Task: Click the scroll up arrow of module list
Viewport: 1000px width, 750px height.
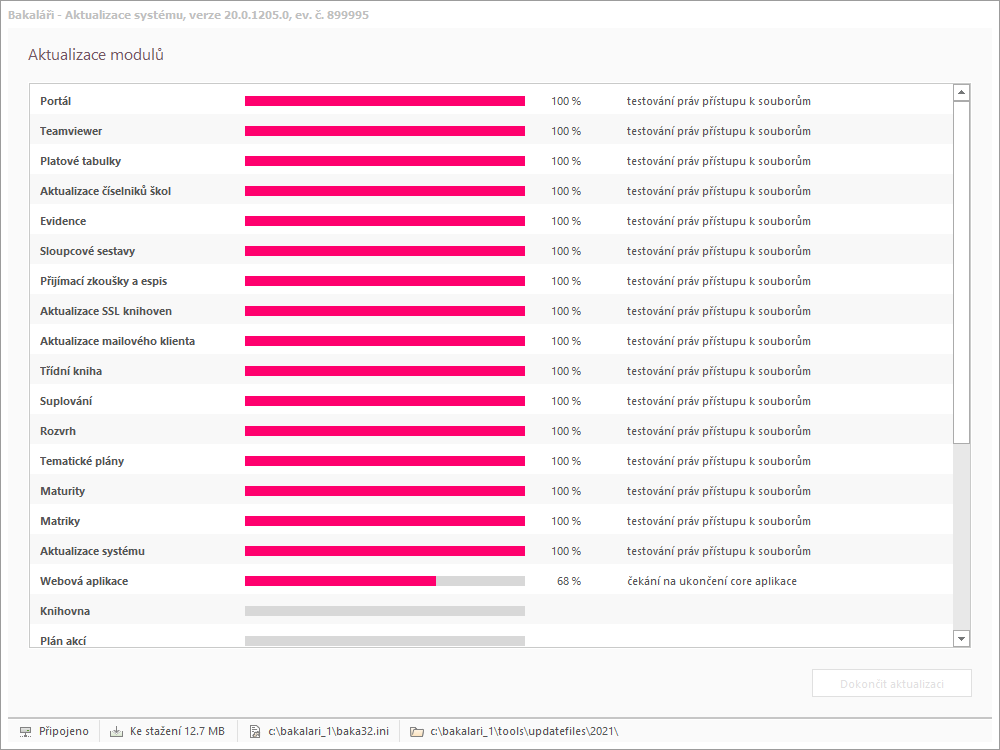Action: [x=962, y=93]
